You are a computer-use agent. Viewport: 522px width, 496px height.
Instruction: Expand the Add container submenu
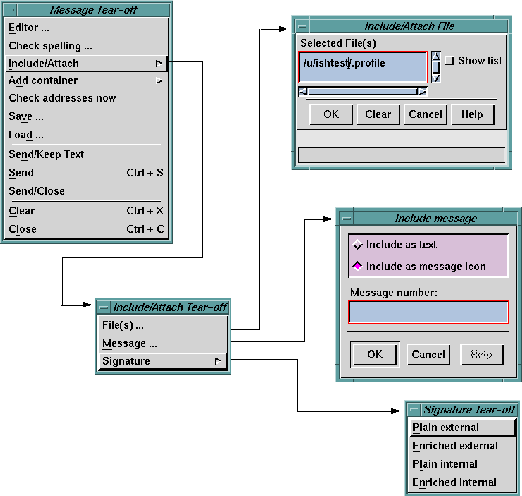159,80
